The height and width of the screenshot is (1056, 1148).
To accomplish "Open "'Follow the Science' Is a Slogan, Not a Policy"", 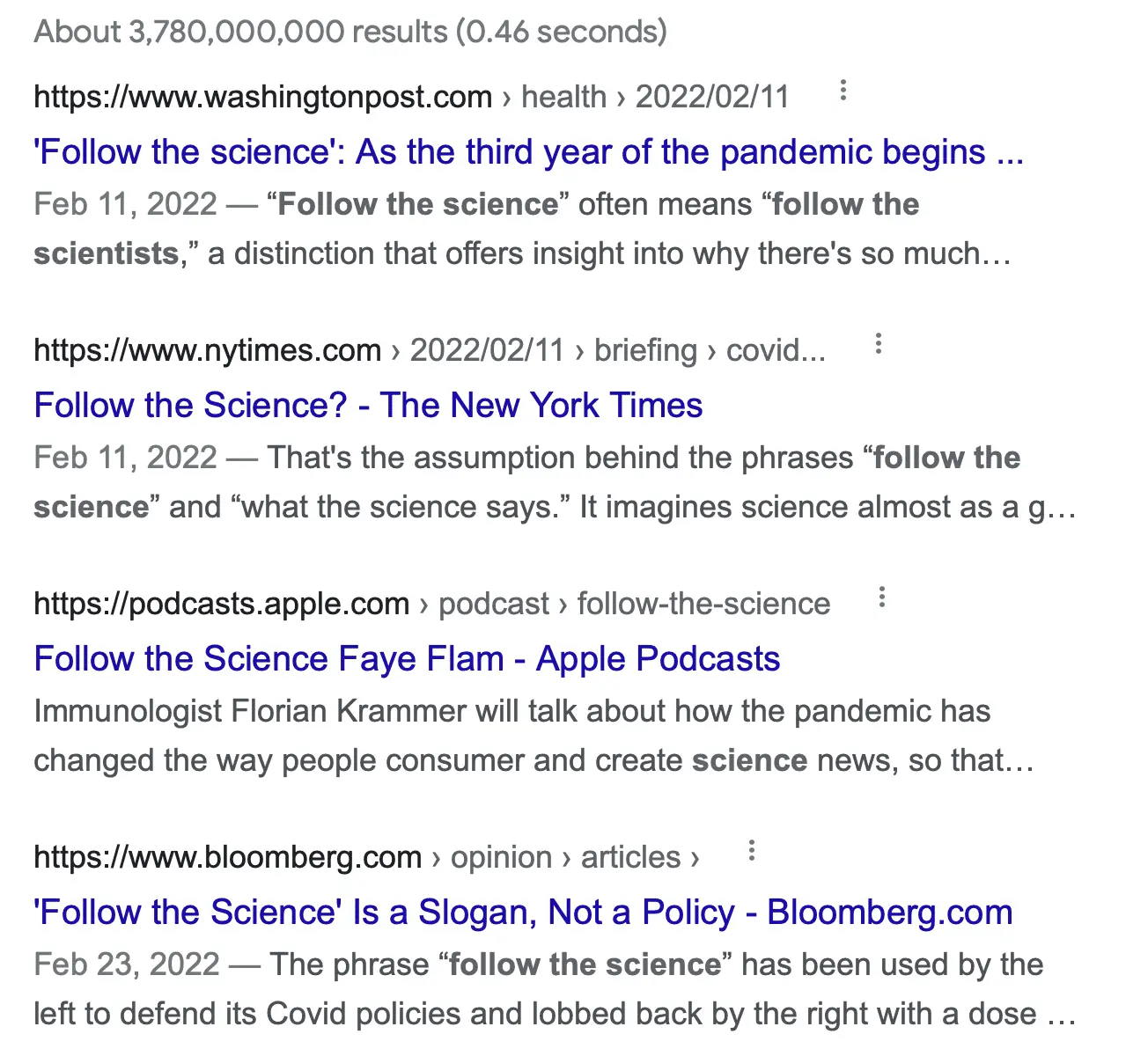I will pos(523,913).
